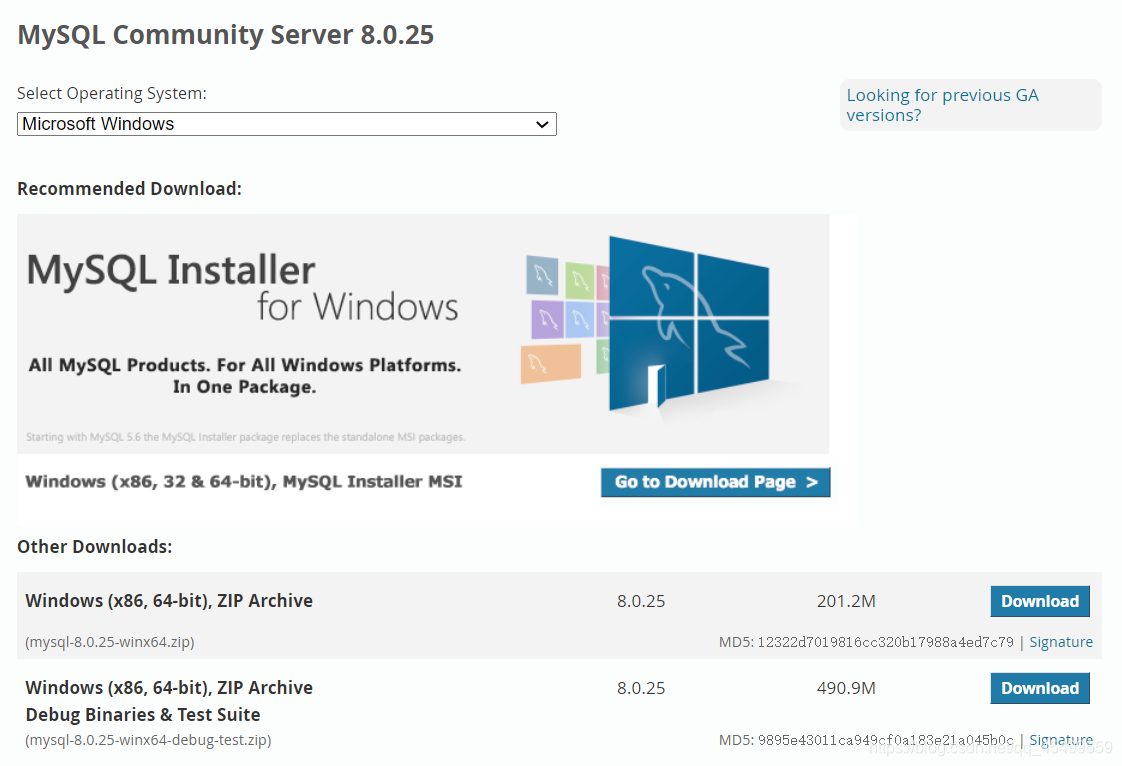This screenshot has width=1122, height=766.
Task: Click the MySQL Community Server 8.0.25 heading
Action: 225,35
